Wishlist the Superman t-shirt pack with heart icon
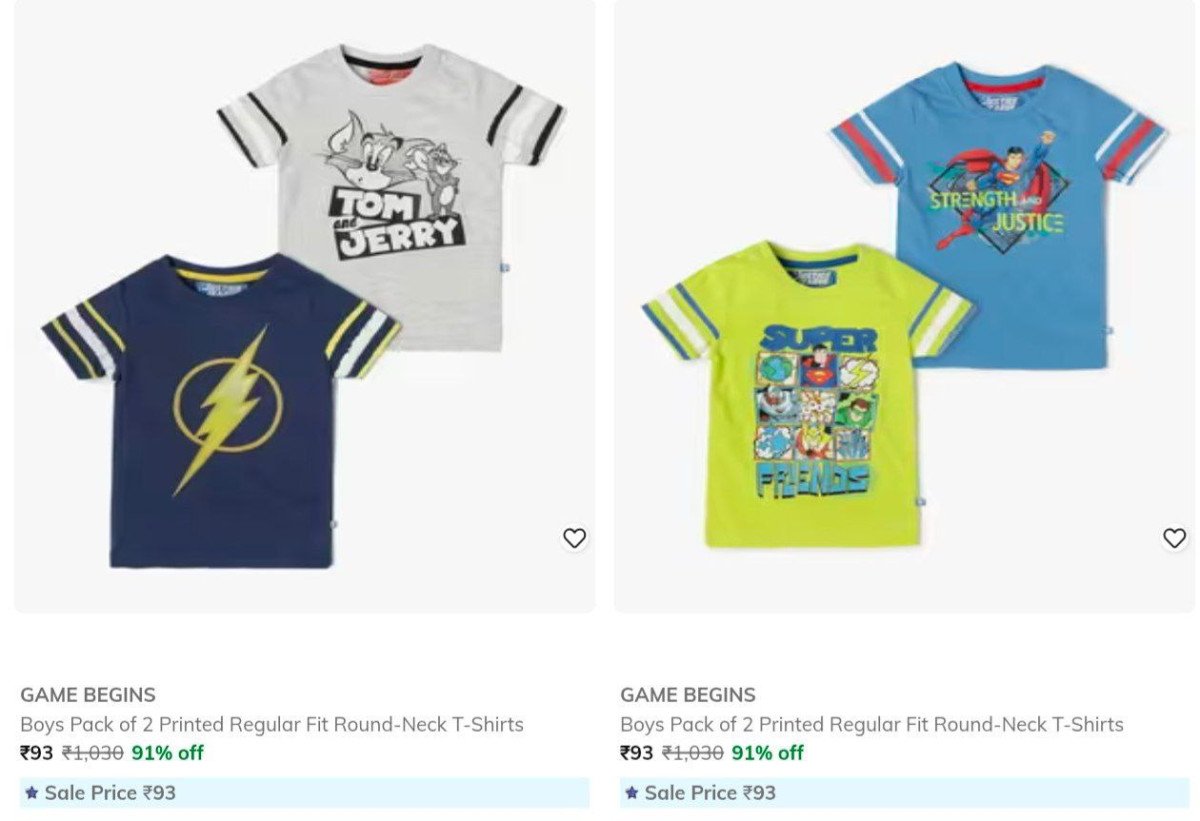This screenshot has width=1200, height=821. click(x=1174, y=538)
